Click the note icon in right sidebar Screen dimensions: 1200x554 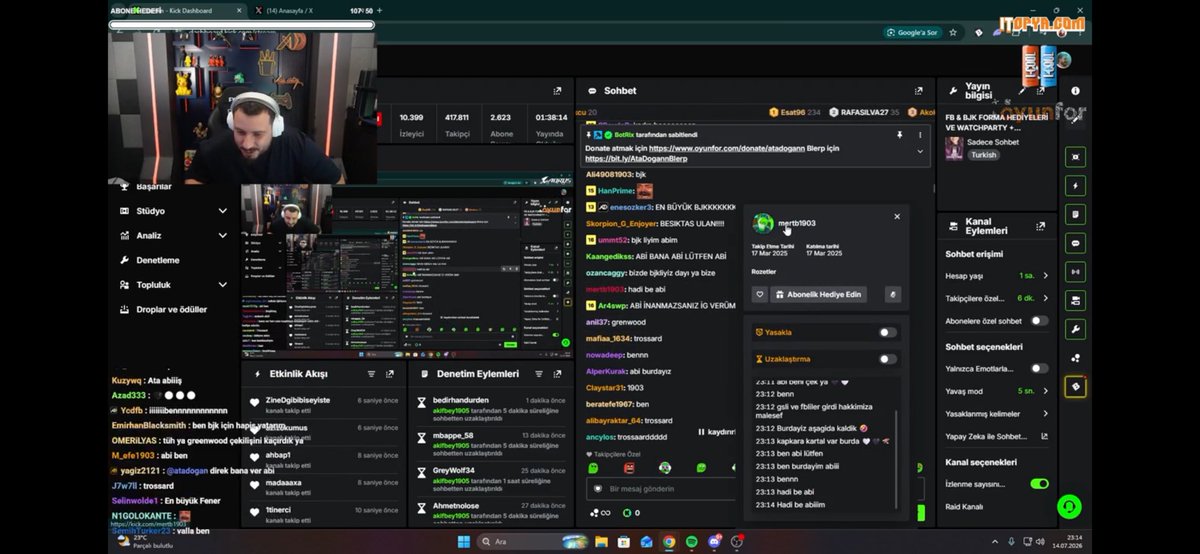point(1075,214)
